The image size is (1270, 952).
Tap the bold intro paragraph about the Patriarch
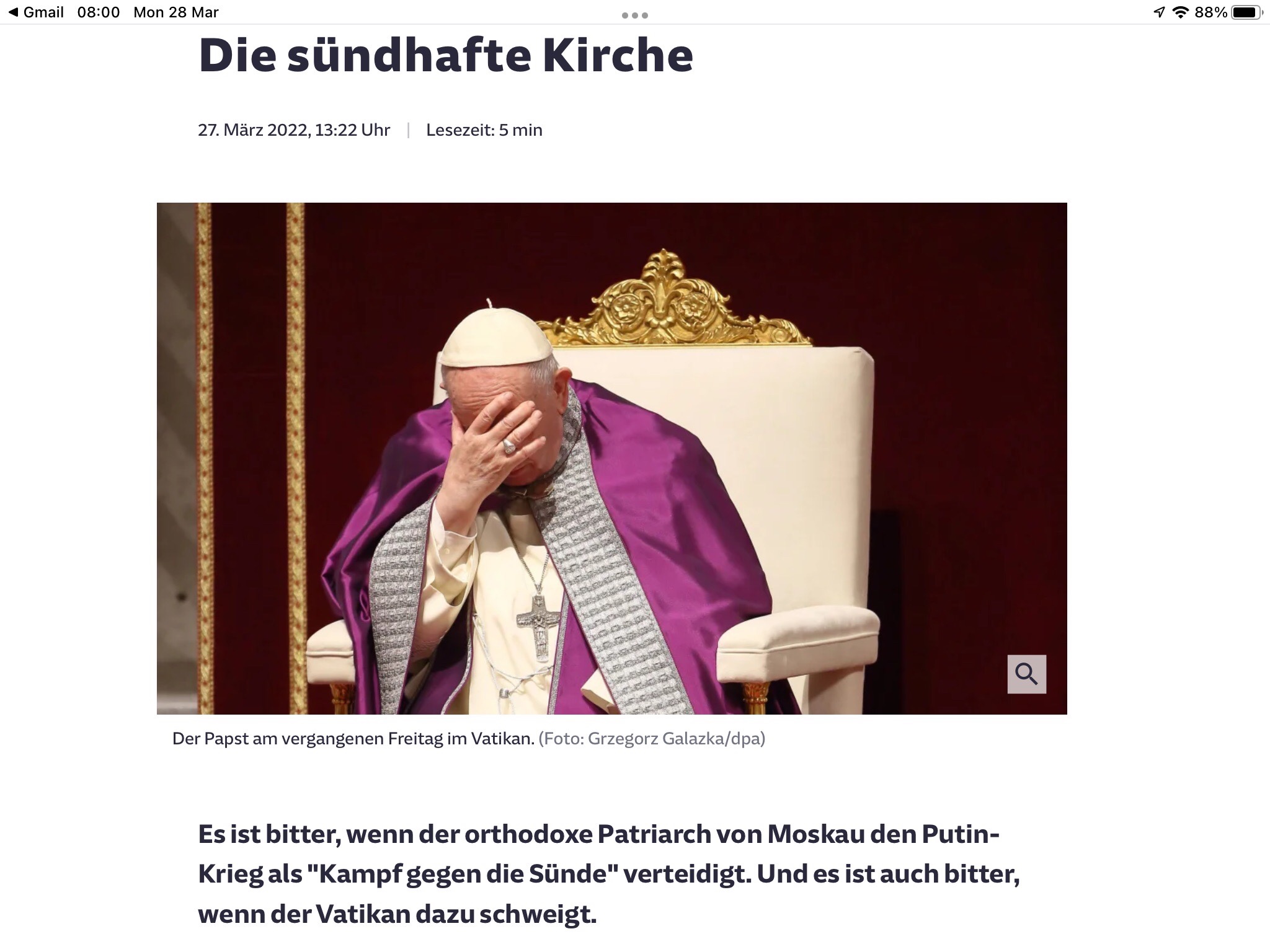click(609, 874)
